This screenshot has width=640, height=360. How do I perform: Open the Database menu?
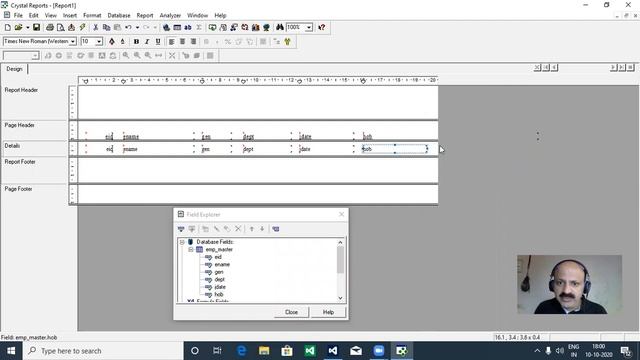coord(119,16)
